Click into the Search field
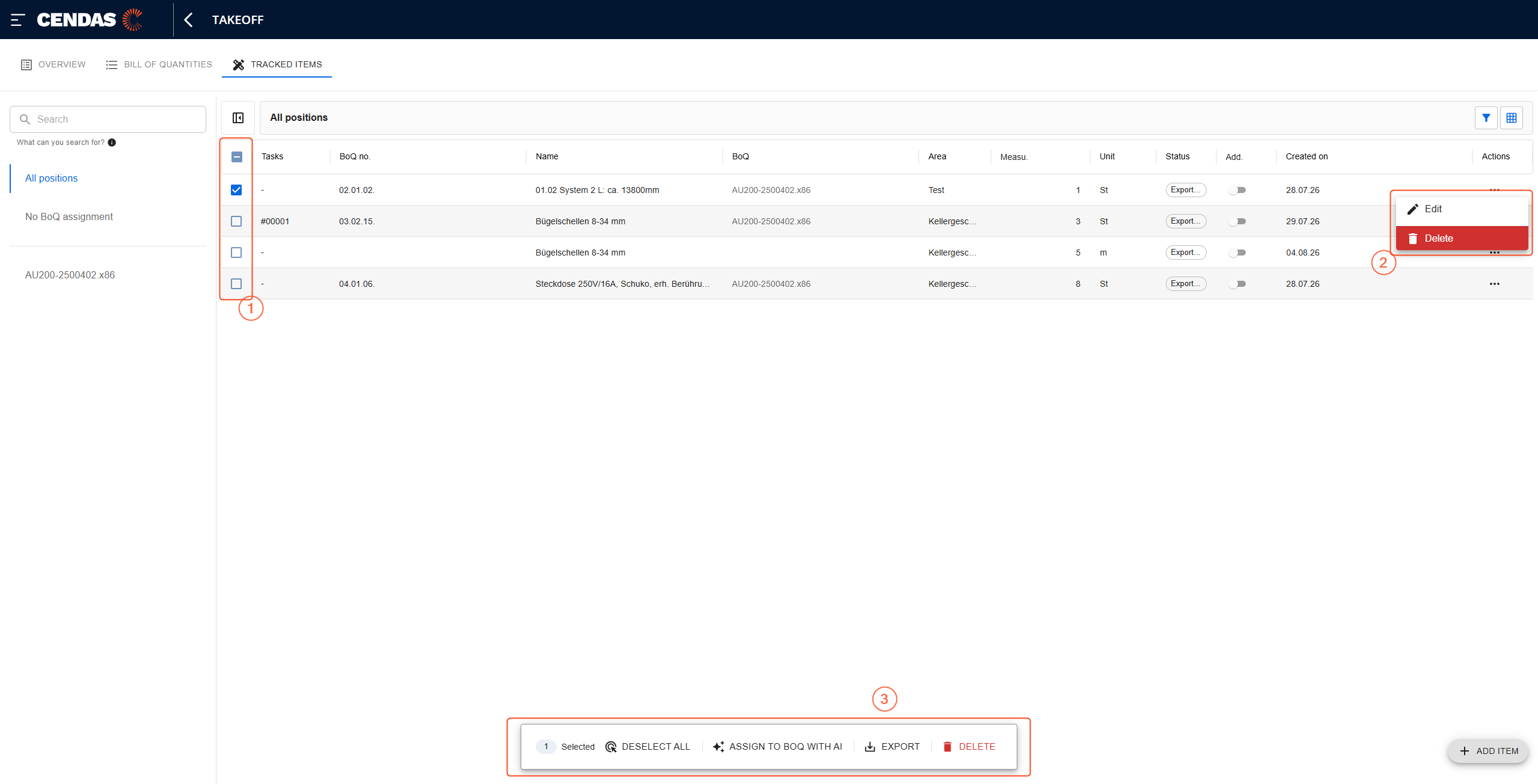The width and height of the screenshot is (1538, 784). click(108, 119)
